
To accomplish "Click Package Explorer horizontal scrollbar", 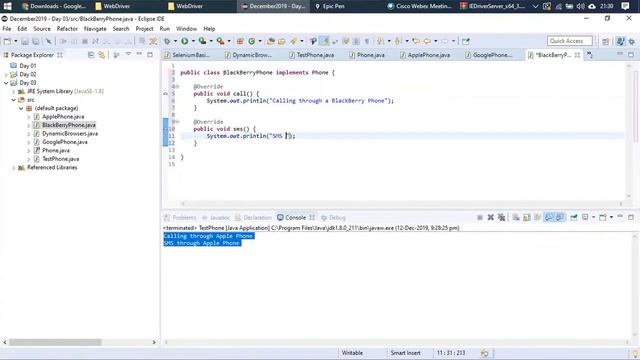I will [55, 342].
